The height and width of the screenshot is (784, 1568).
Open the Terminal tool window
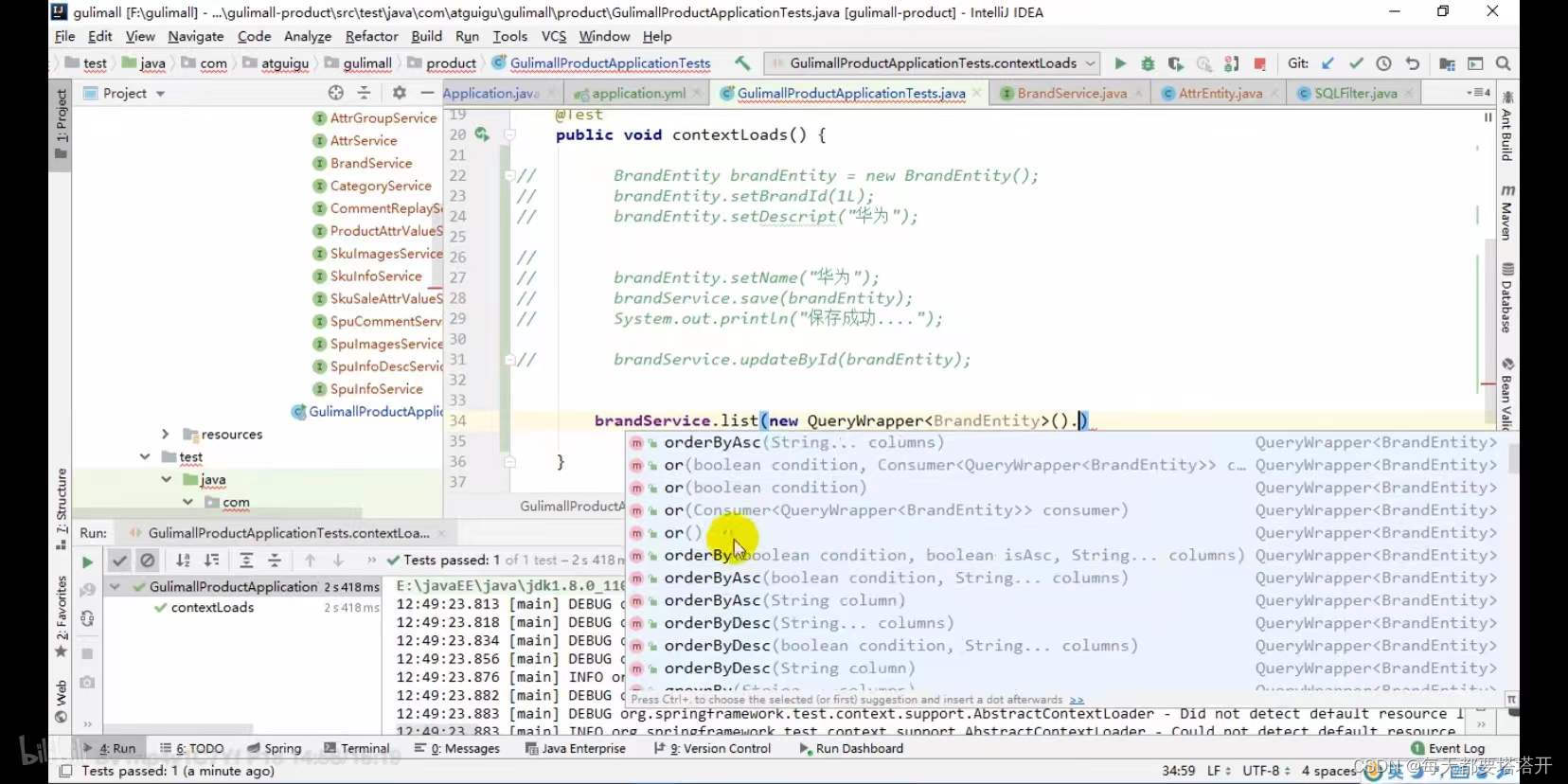point(356,748)
